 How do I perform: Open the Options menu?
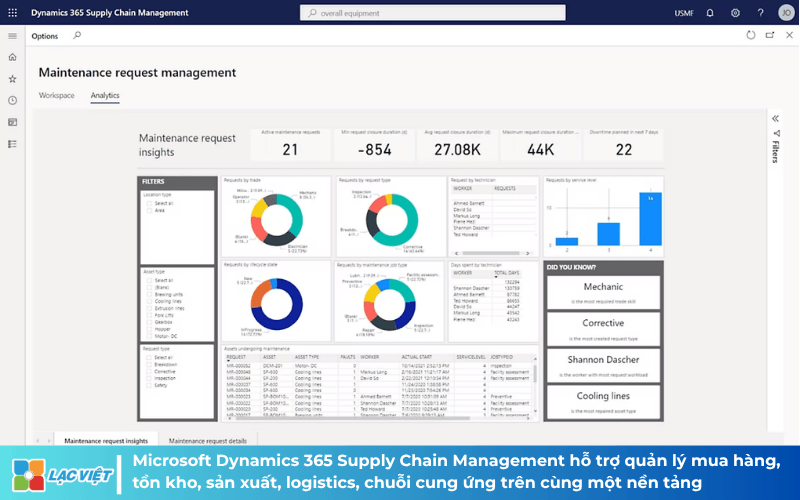point(44,36)
